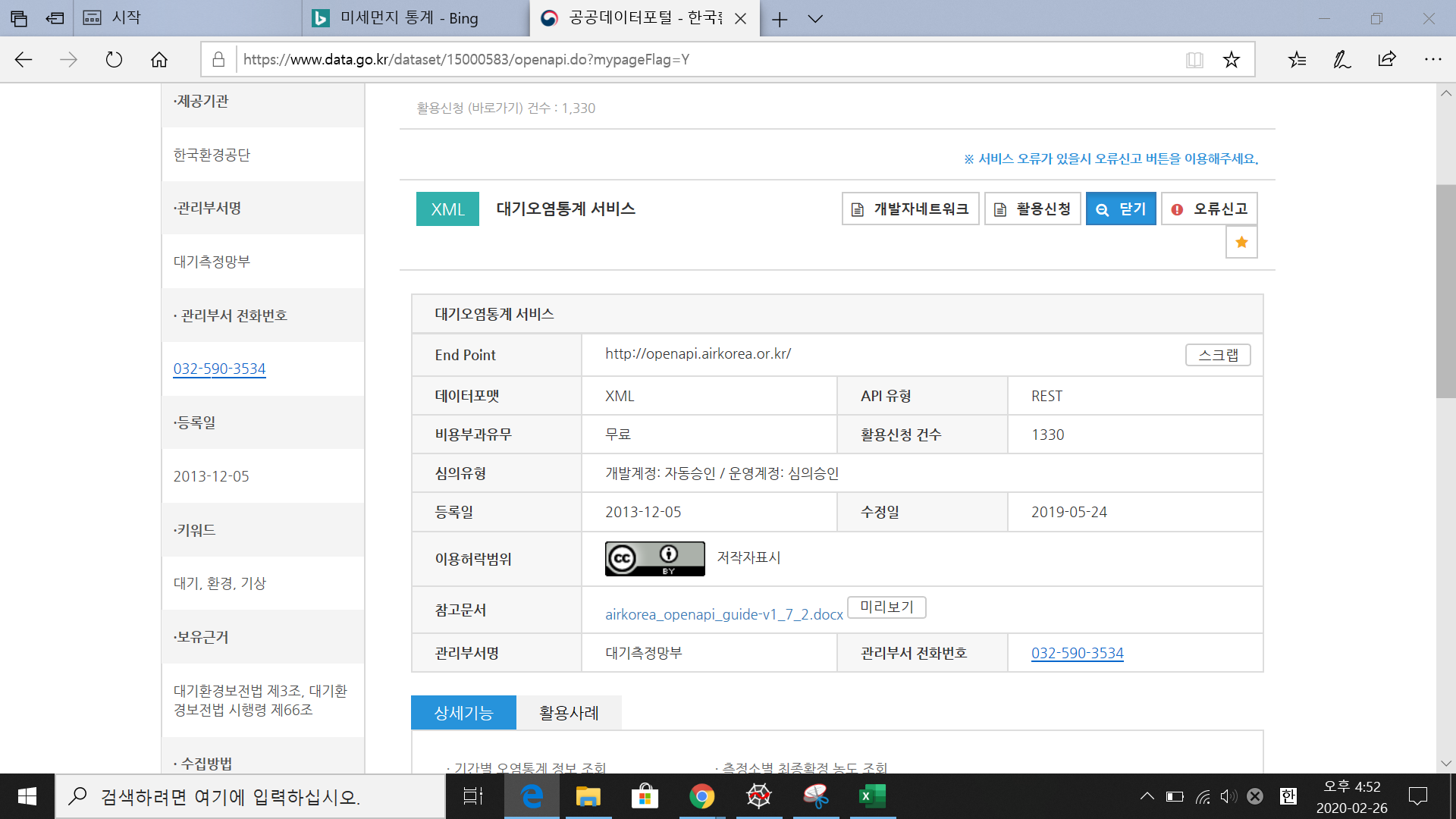
Task: Switch to 미세먼지 통계 Bing tab
Action: (x=409, y=18)
